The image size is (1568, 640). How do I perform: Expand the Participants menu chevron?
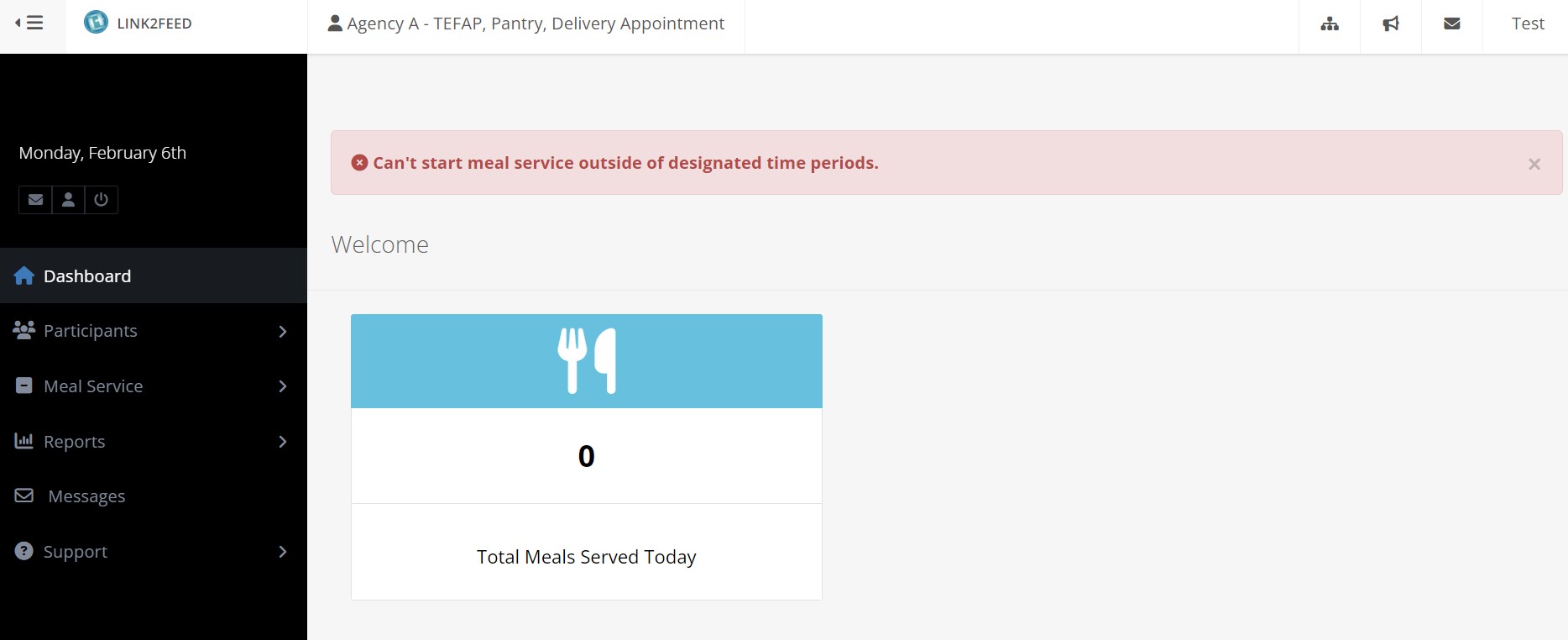[283, 332]
